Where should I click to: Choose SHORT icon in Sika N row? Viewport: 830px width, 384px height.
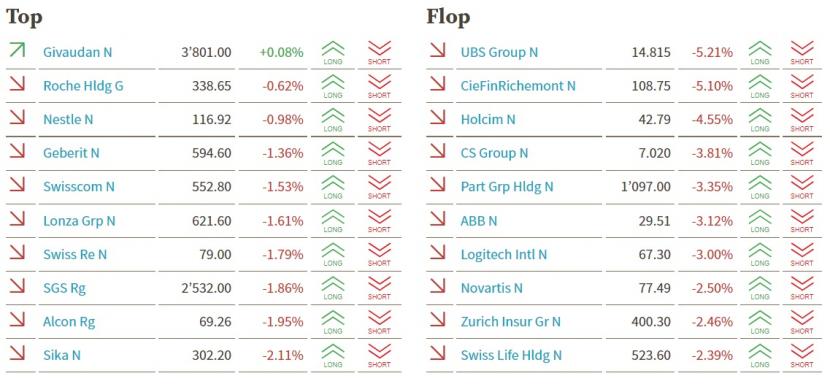pyautogui.click(x=379, y=355)
